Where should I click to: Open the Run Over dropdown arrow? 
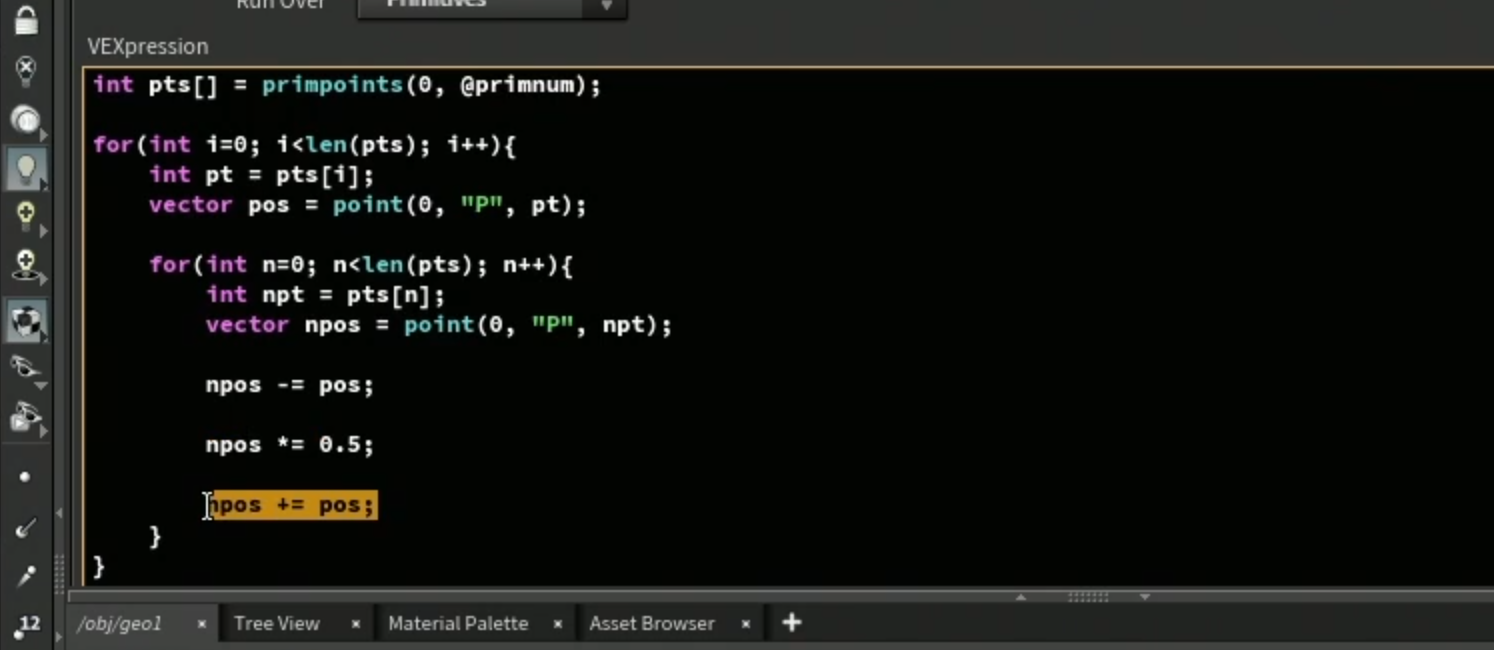point(606,6)
